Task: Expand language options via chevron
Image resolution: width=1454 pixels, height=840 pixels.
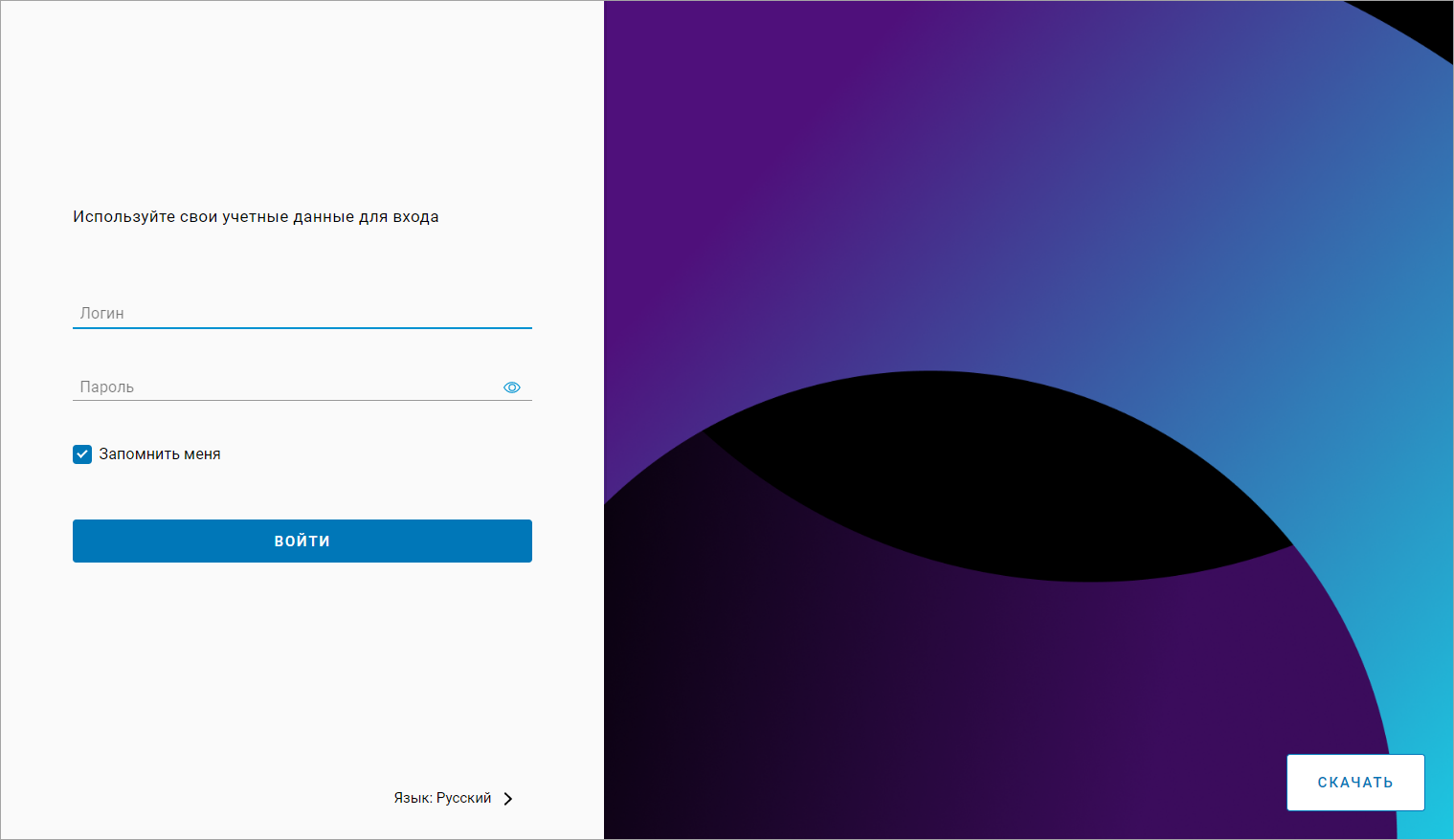Action: 508,799
